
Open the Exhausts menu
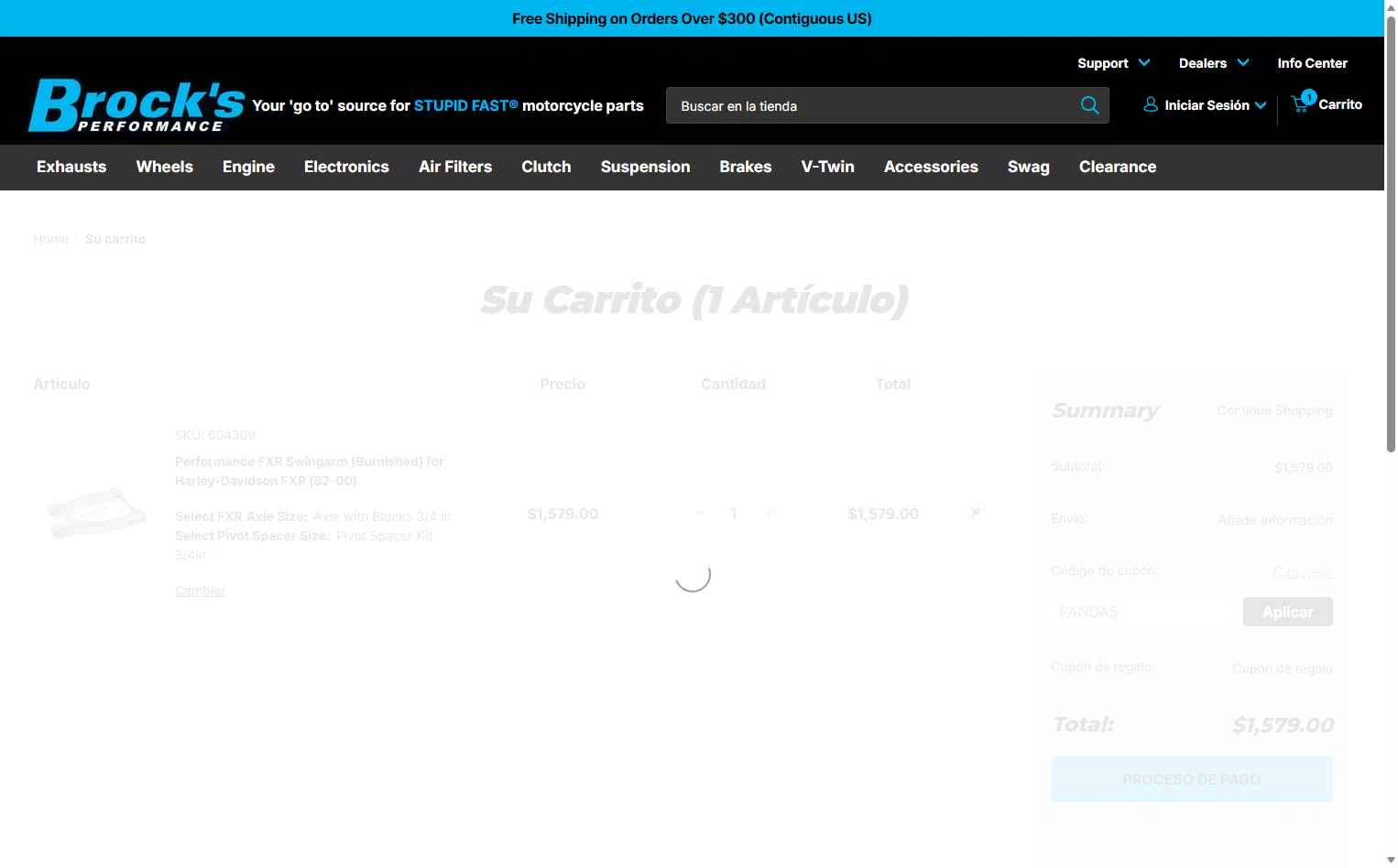71,167
